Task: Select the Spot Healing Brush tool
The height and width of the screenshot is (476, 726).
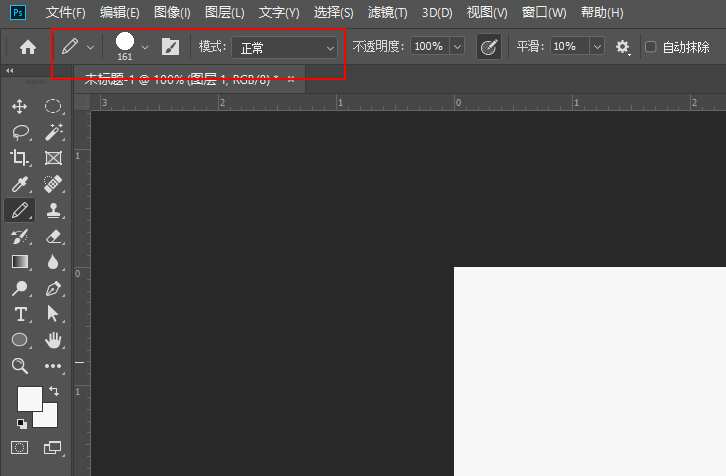Action: [53, 184]
